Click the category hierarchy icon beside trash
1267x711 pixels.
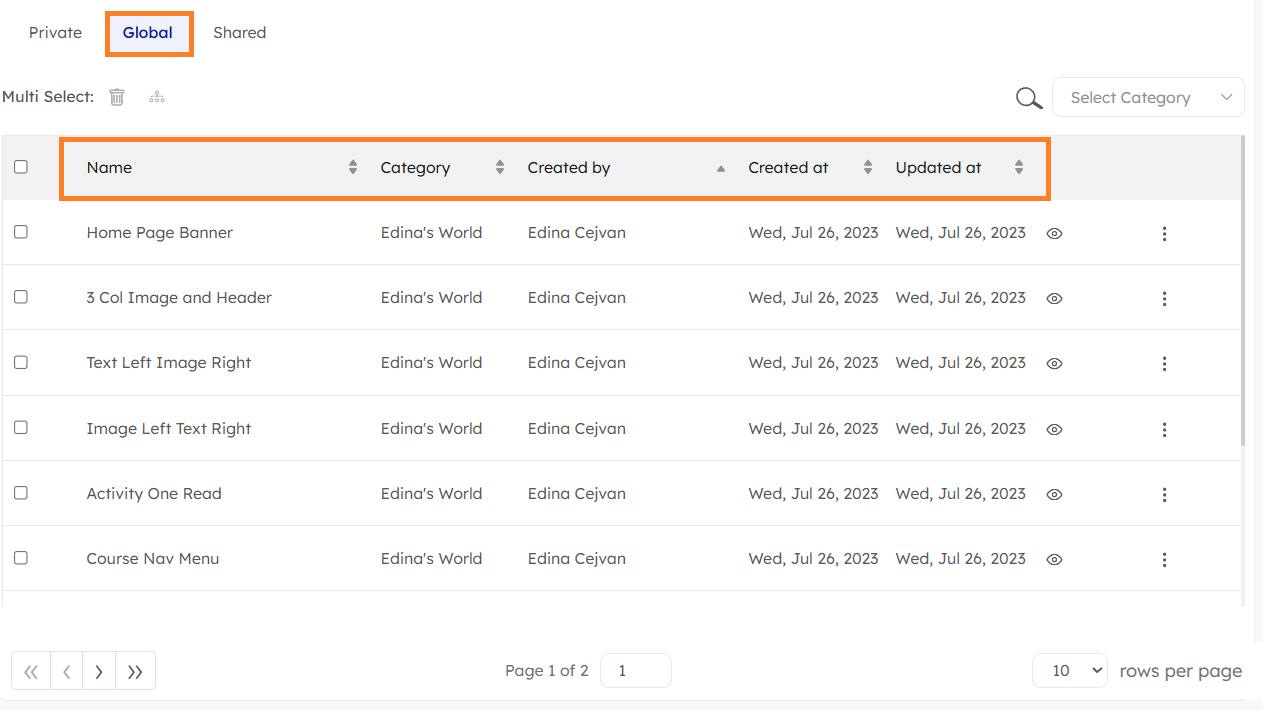click(x=157, y=97)
